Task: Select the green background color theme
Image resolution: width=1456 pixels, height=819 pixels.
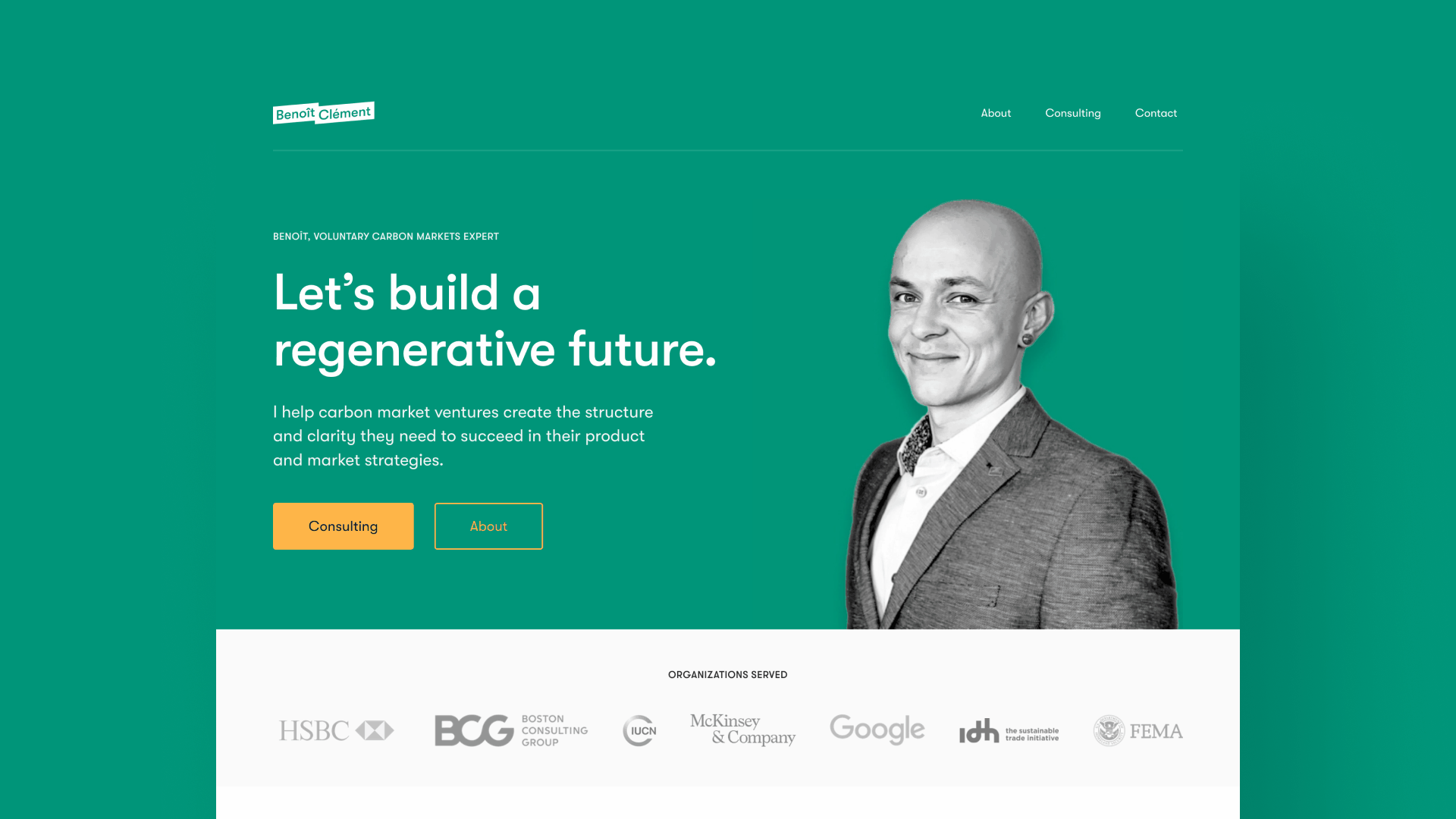Action: 100,400
